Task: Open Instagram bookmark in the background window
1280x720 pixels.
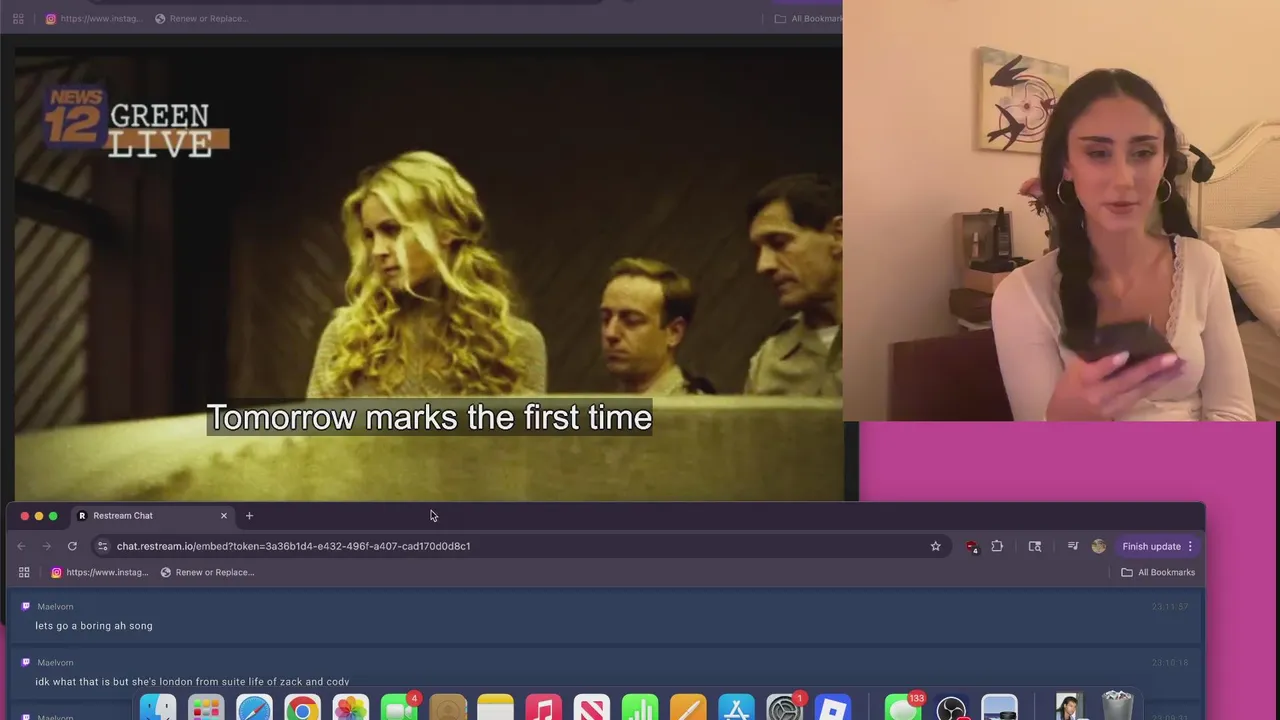Action: [94, 18]
